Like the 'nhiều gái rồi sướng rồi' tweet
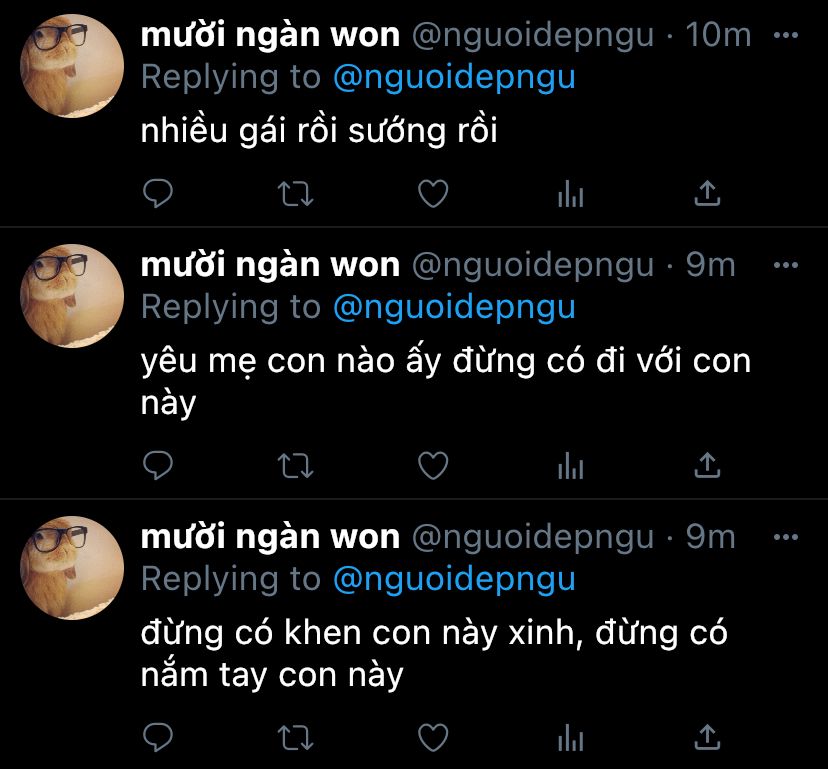 433,193
